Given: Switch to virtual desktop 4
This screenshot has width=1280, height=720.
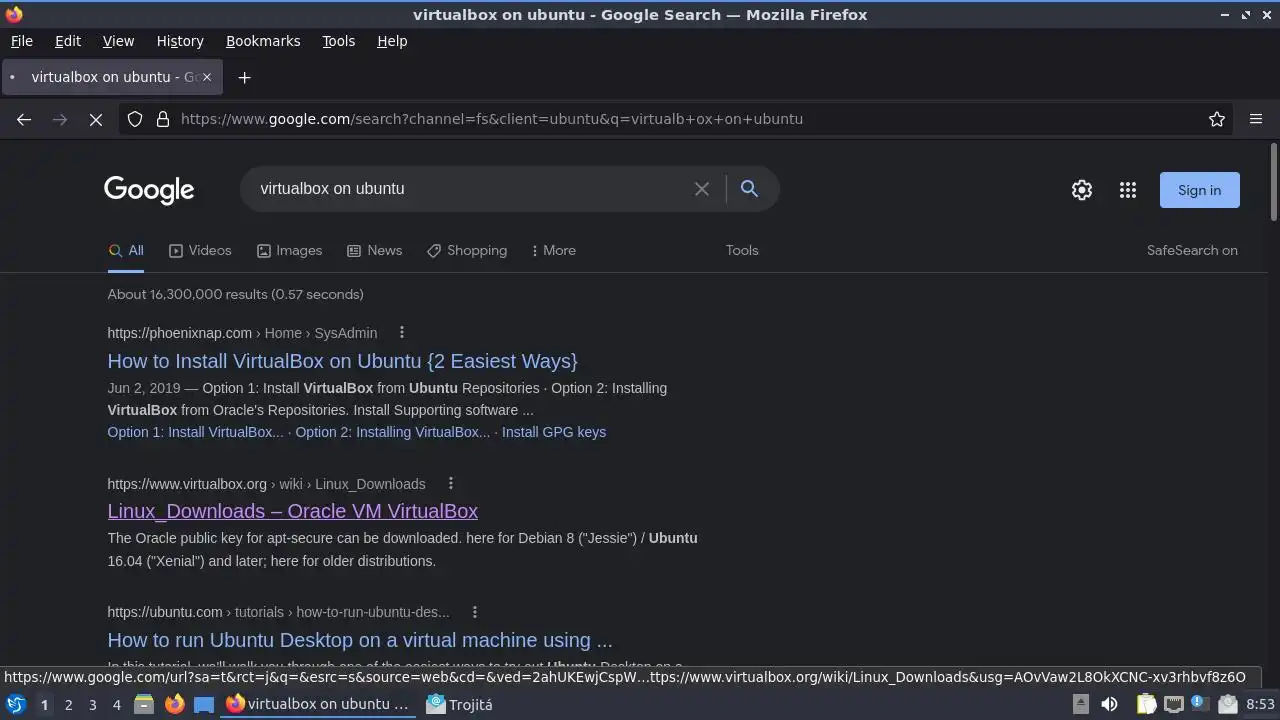Looking at the screenshot, I should (x=116, y=705).
